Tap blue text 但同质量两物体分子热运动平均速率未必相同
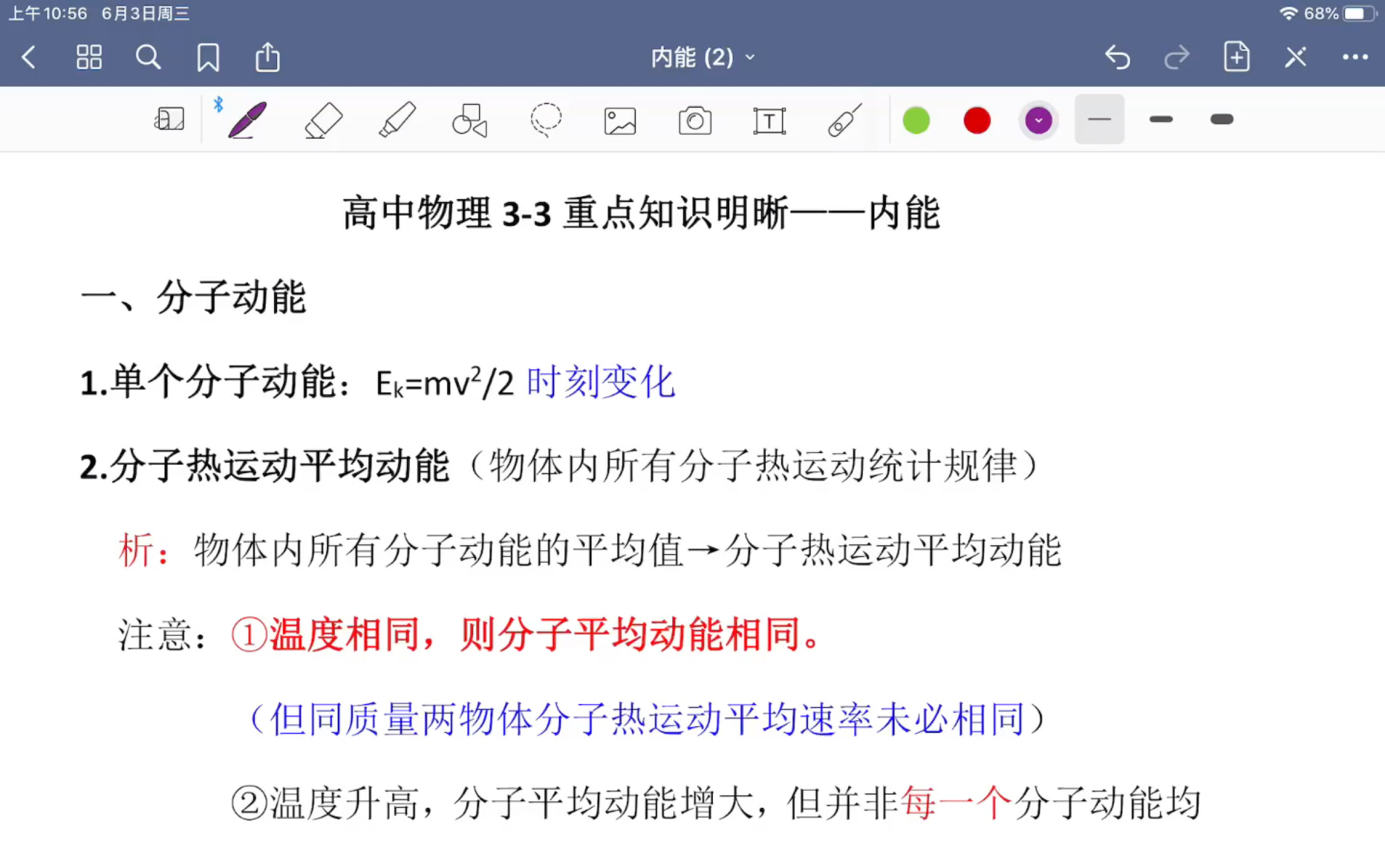Screen dimensions: 1385x868 point(647,719)
